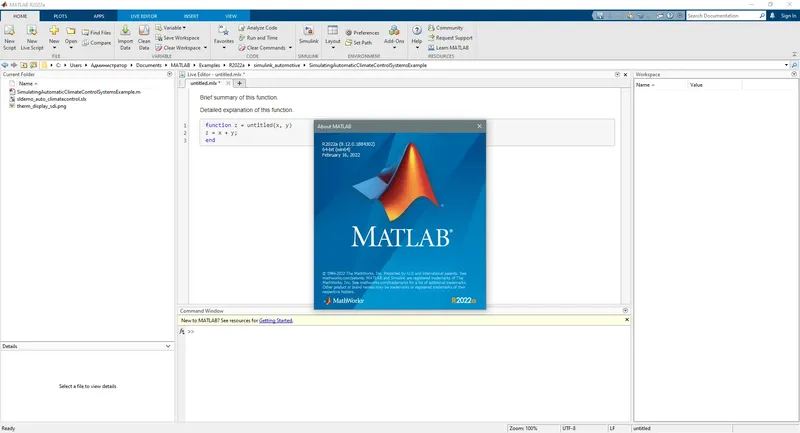Create a New Script
This screenshot has height=433, width=800.
9,37
